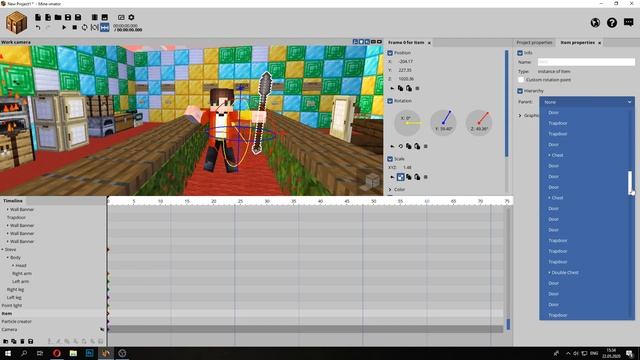Screen dimensions: 640x360
Task: Enable Custom rotation point checkbox
Action: coord(521,80)
